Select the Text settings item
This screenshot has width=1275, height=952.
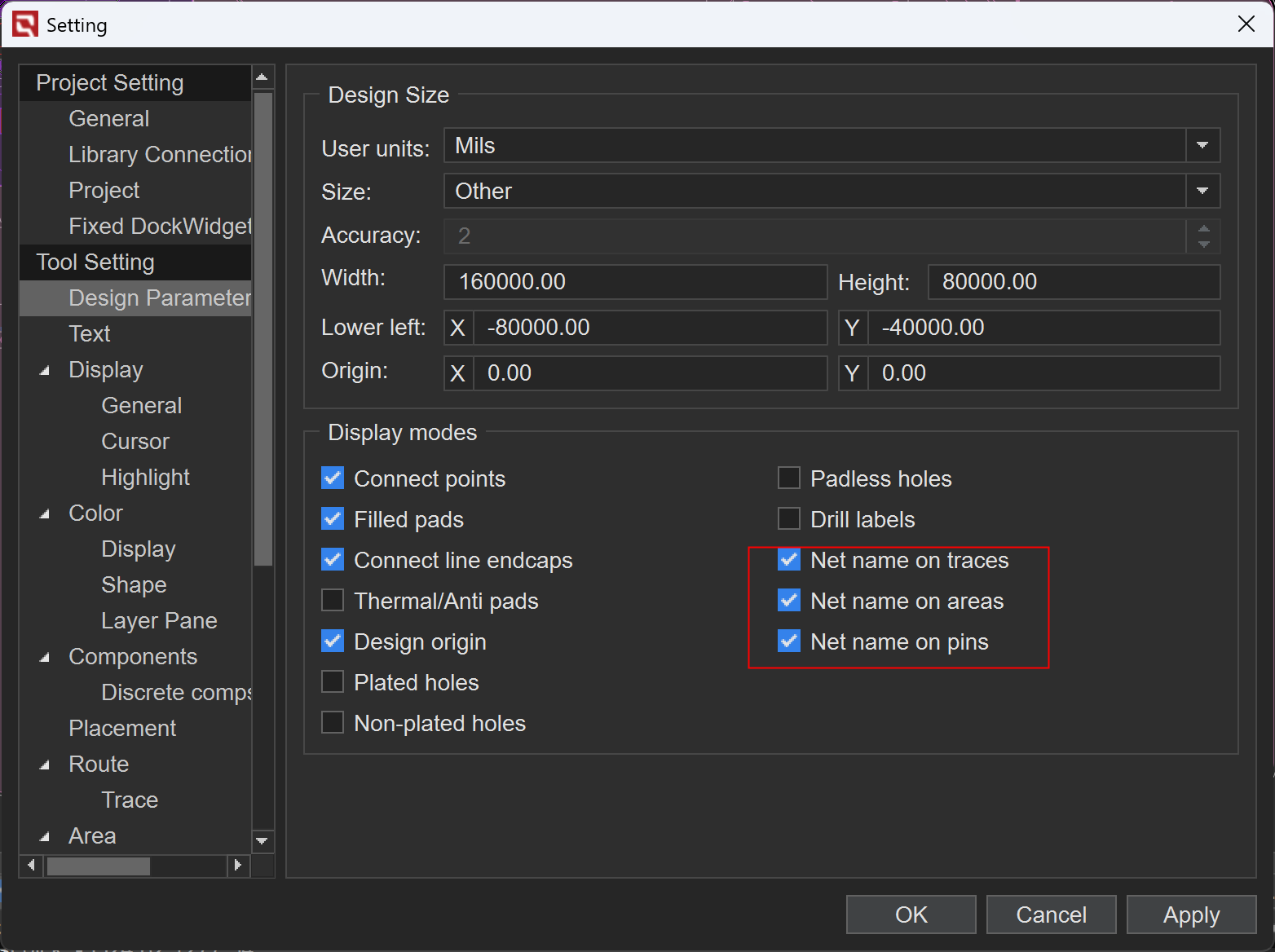(90, 334)
